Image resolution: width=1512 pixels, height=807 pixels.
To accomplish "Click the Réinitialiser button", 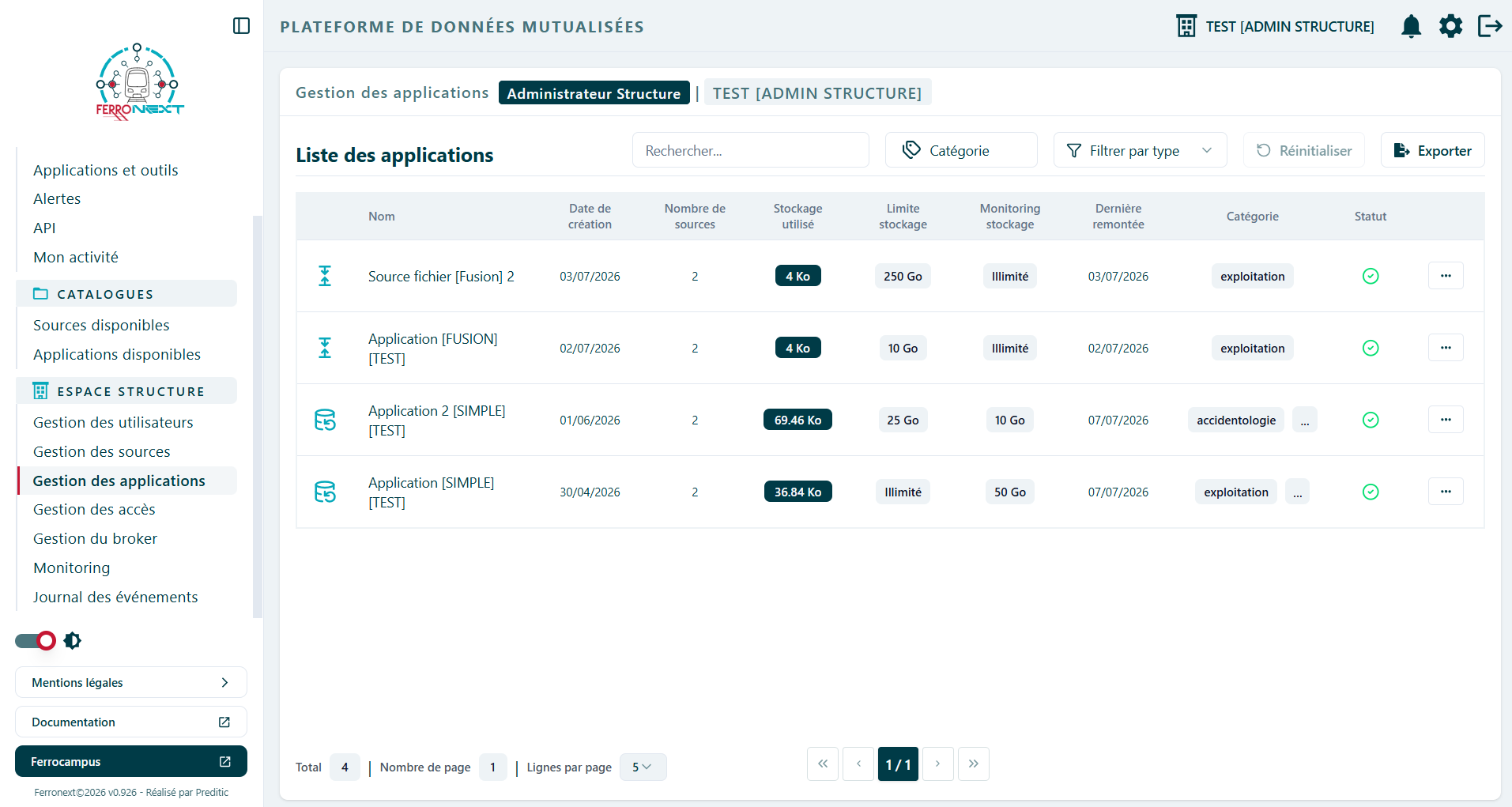I will click(1304, 150).
